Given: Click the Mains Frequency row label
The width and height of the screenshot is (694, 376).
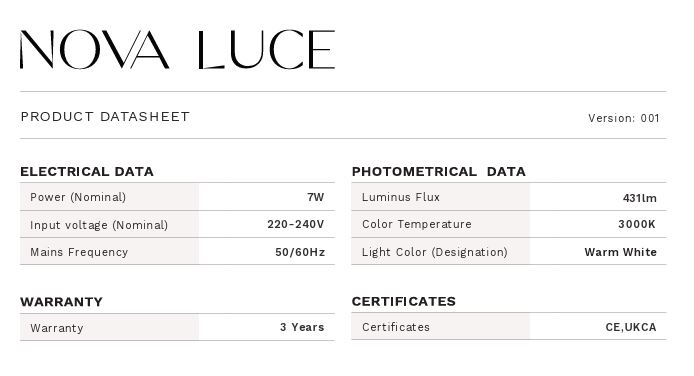Looking at the screenshot, I should click(79, 252).
